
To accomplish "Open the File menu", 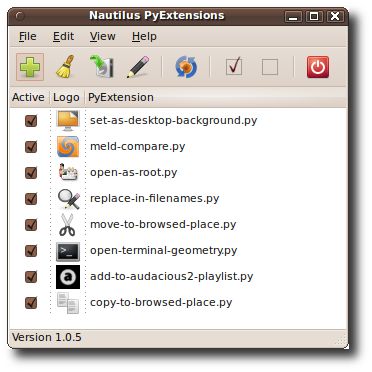I will (x=28, y=36).
